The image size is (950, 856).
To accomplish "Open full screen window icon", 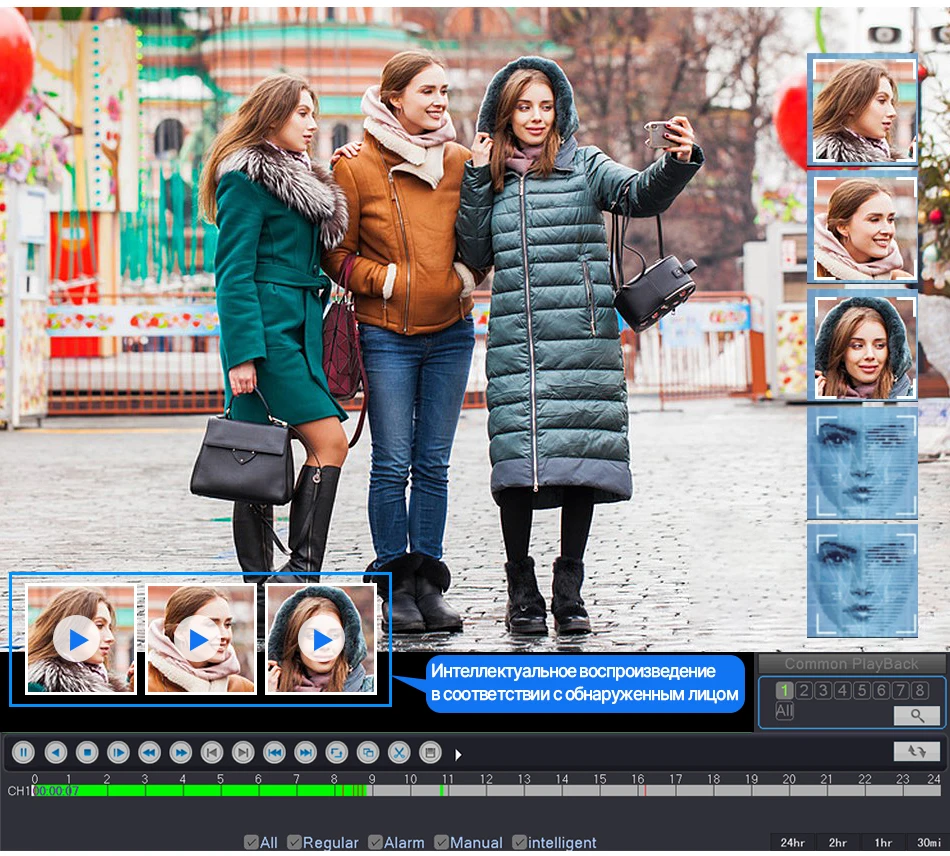I will click(x=368, y=752).
